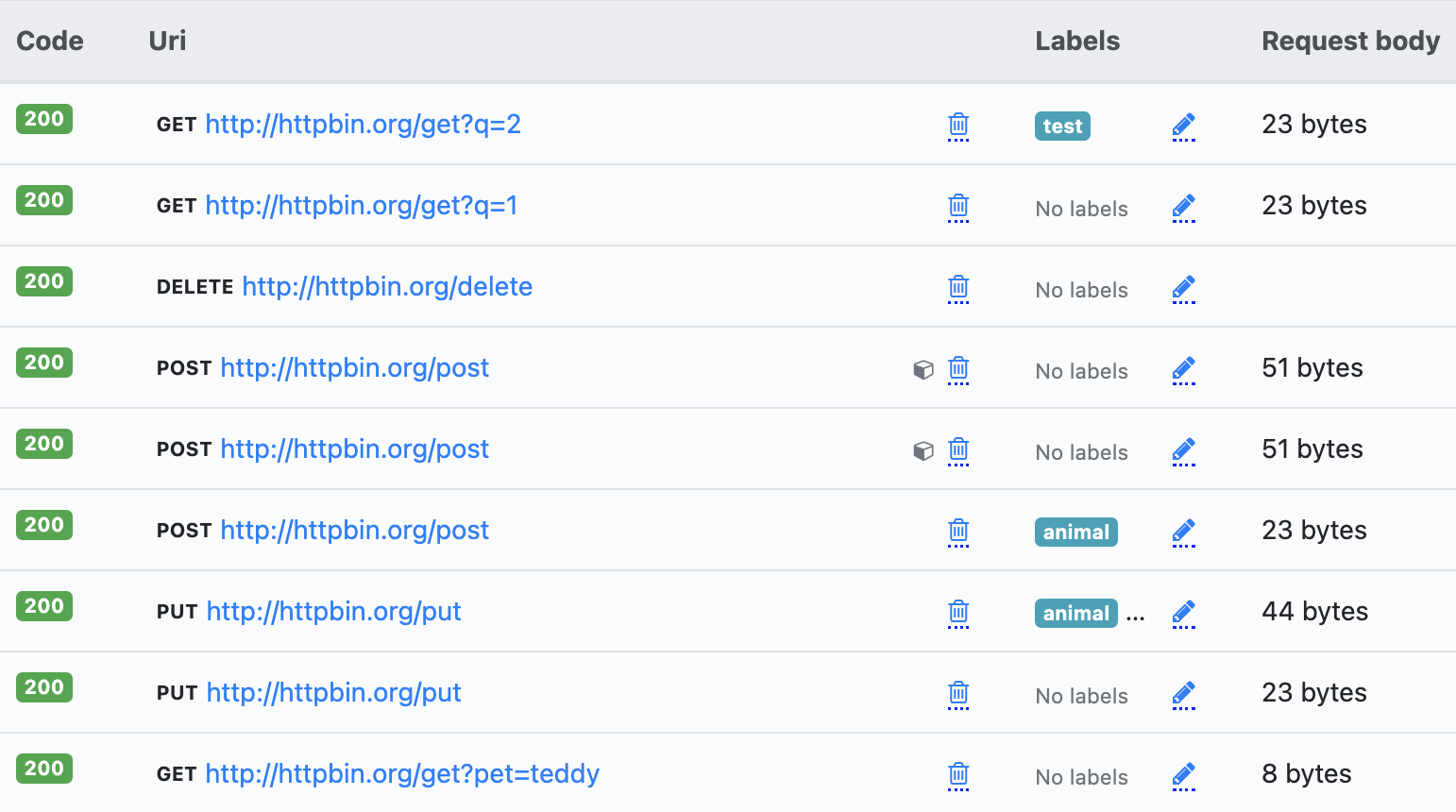Expand the ellipsis after animal label

[1135, 615]
